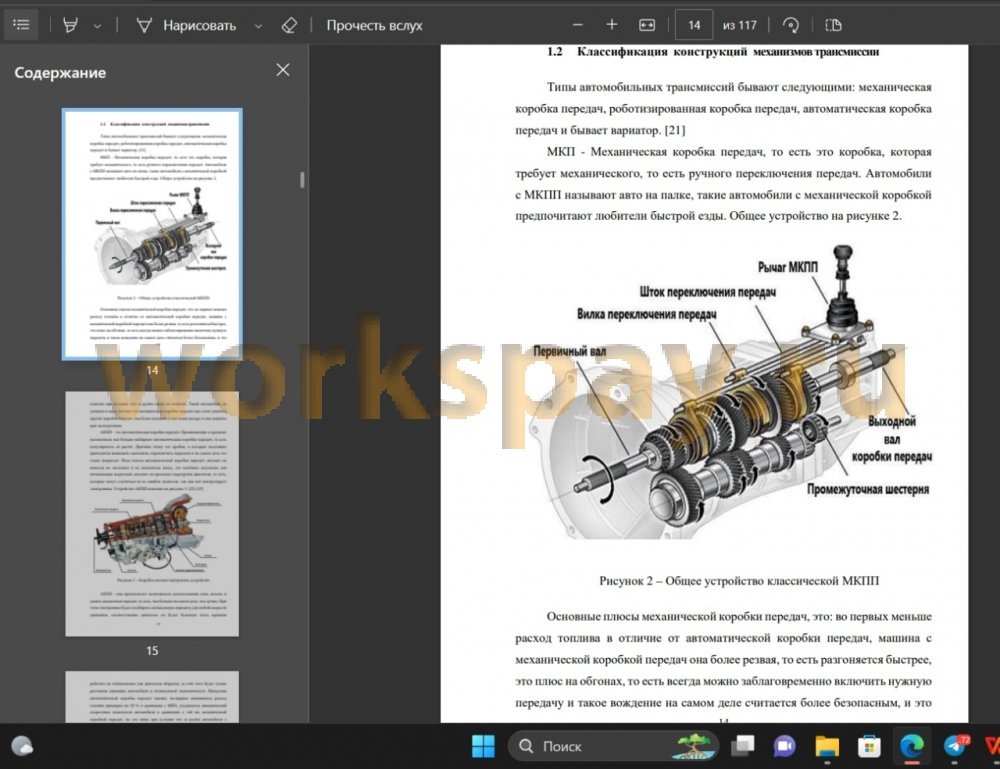Toggle the table of contents sidebar

click(21, 25)
